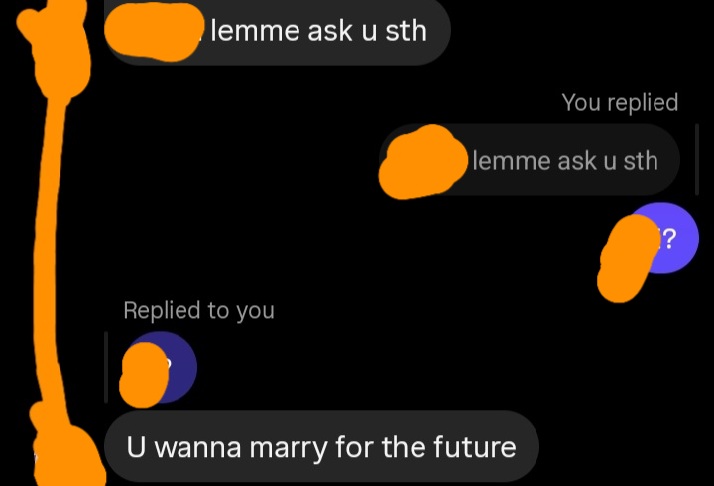Click the reply bar right of quoted message
The image size is (714, 486).
[x=696, y=160]
